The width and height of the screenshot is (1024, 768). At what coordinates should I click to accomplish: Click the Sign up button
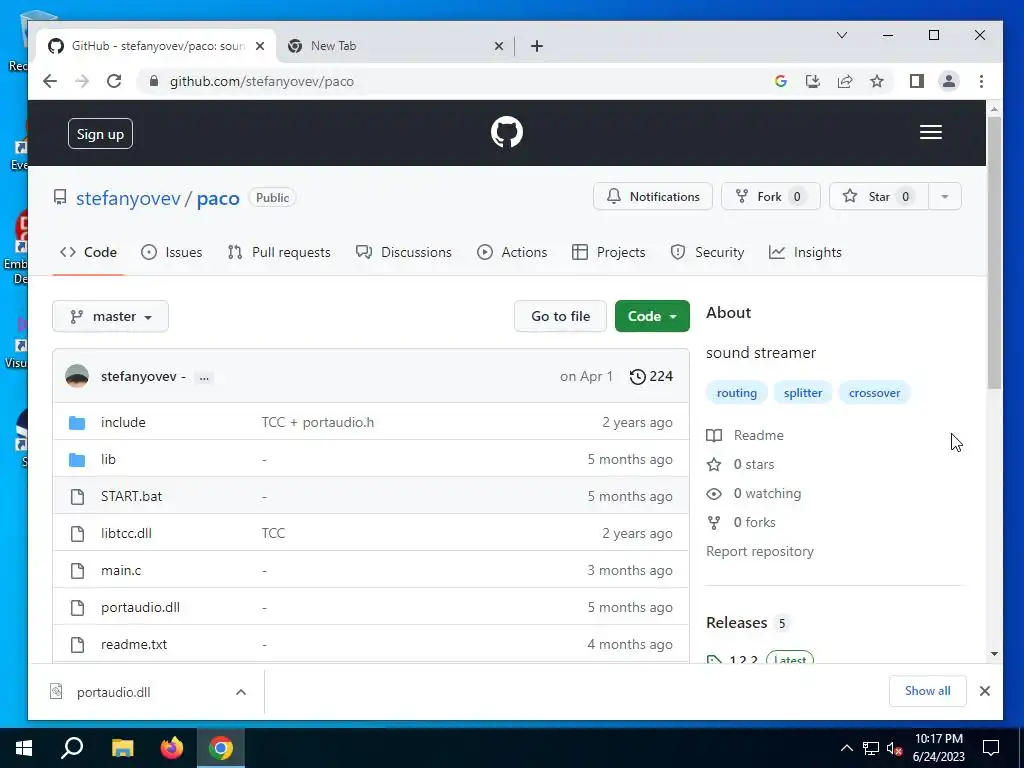[x=100, y=134]
